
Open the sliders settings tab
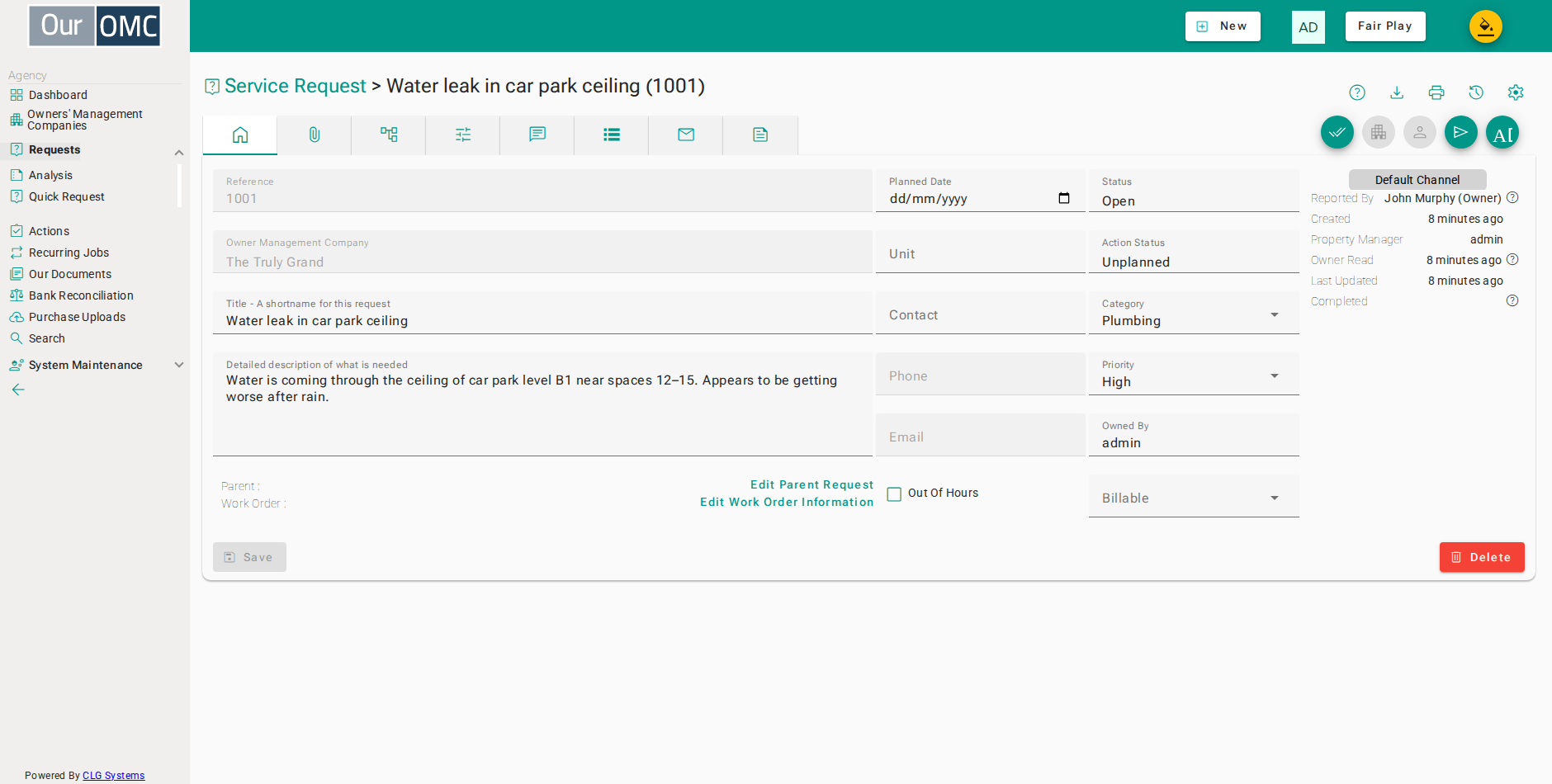463,135
